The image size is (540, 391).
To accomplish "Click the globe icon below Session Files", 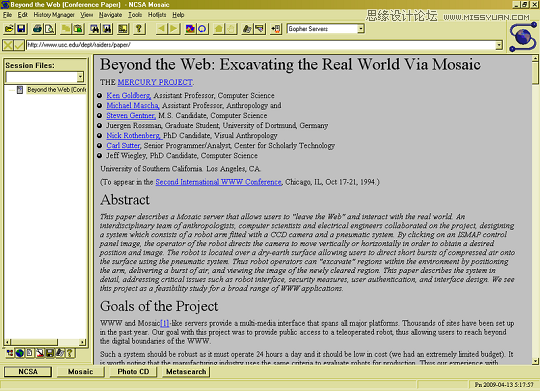I will (x=20, y=353).
